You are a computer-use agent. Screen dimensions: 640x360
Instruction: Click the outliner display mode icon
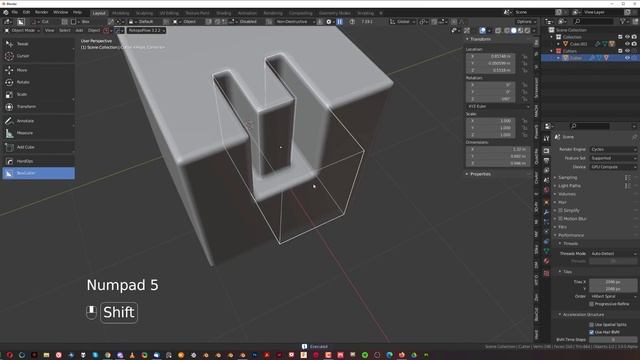point(562,21)
